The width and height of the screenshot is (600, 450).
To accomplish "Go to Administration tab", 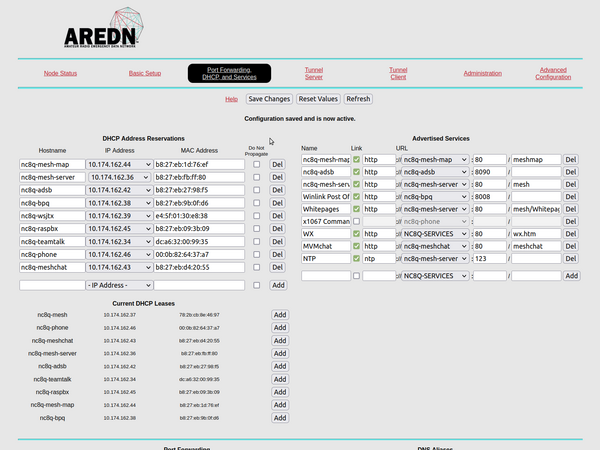I will coord(483,73).
